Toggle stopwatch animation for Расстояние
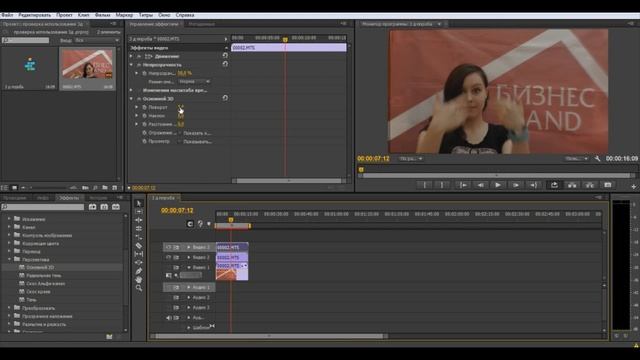The image size is (640, 360). point(144,124)
